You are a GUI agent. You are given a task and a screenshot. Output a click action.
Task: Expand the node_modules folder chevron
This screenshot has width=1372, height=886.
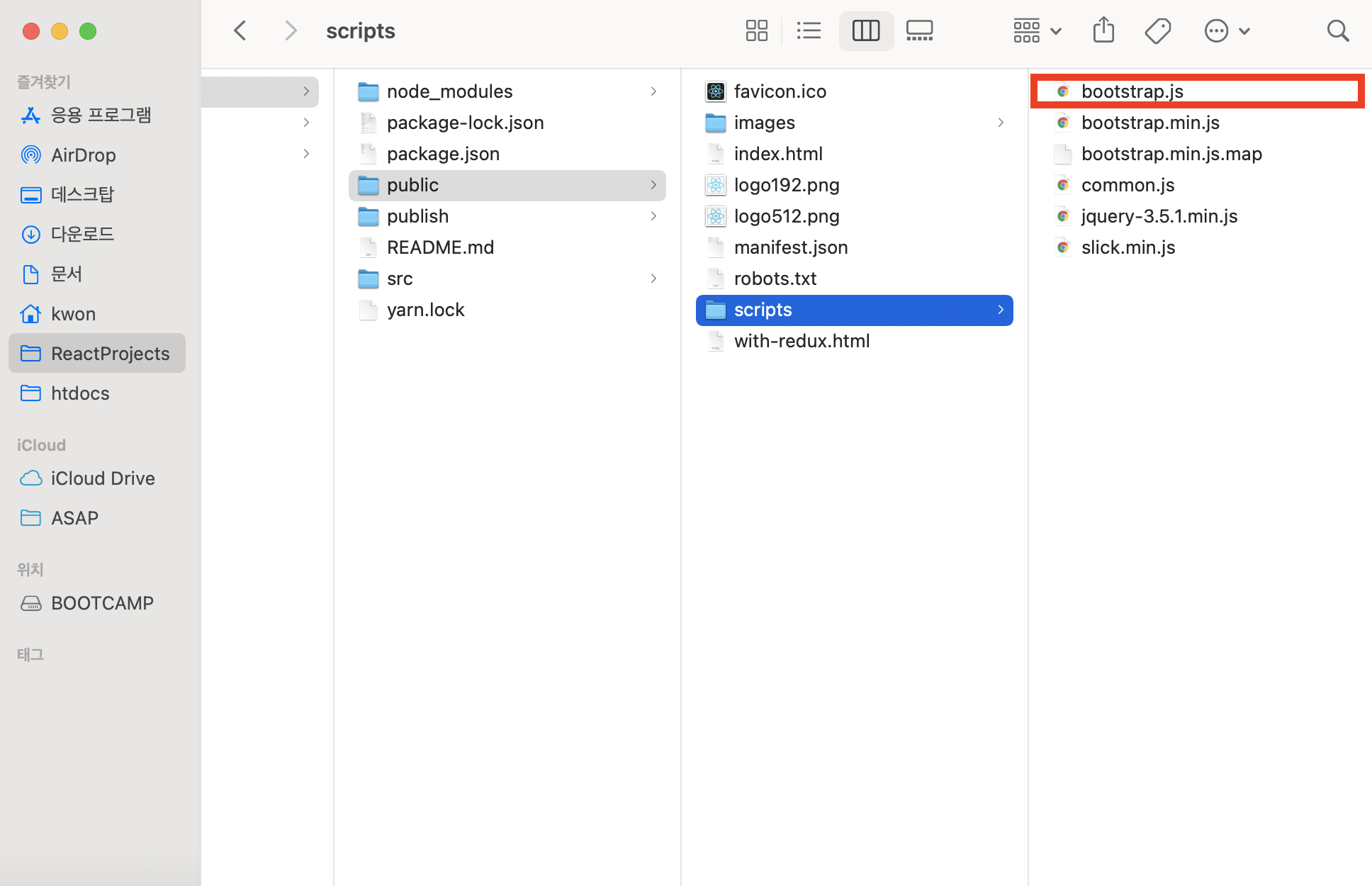pos(653,91)
